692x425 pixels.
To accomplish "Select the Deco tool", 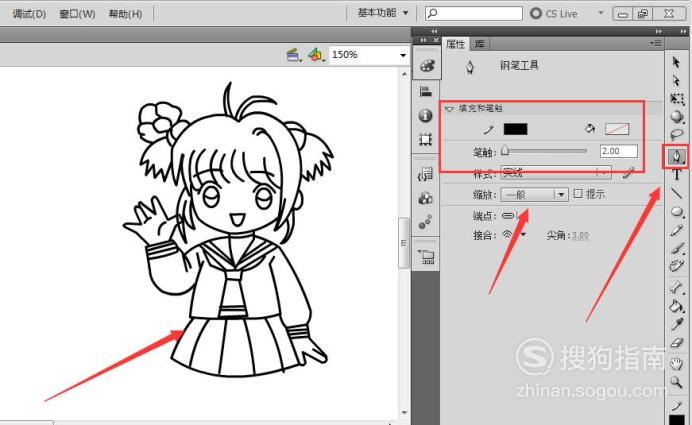I will tap(677, 266).
